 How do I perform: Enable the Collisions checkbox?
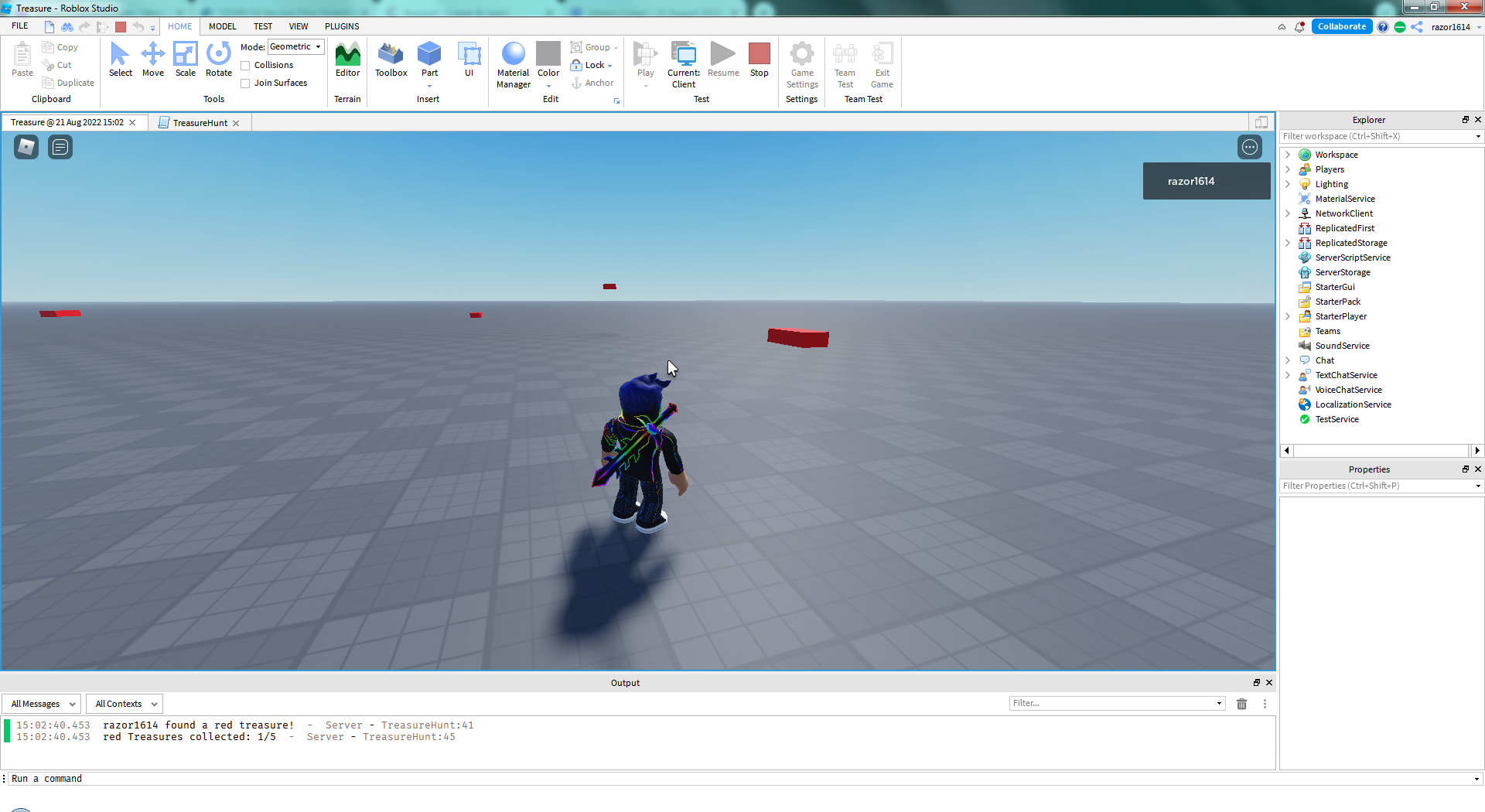[x=245, y=66]
